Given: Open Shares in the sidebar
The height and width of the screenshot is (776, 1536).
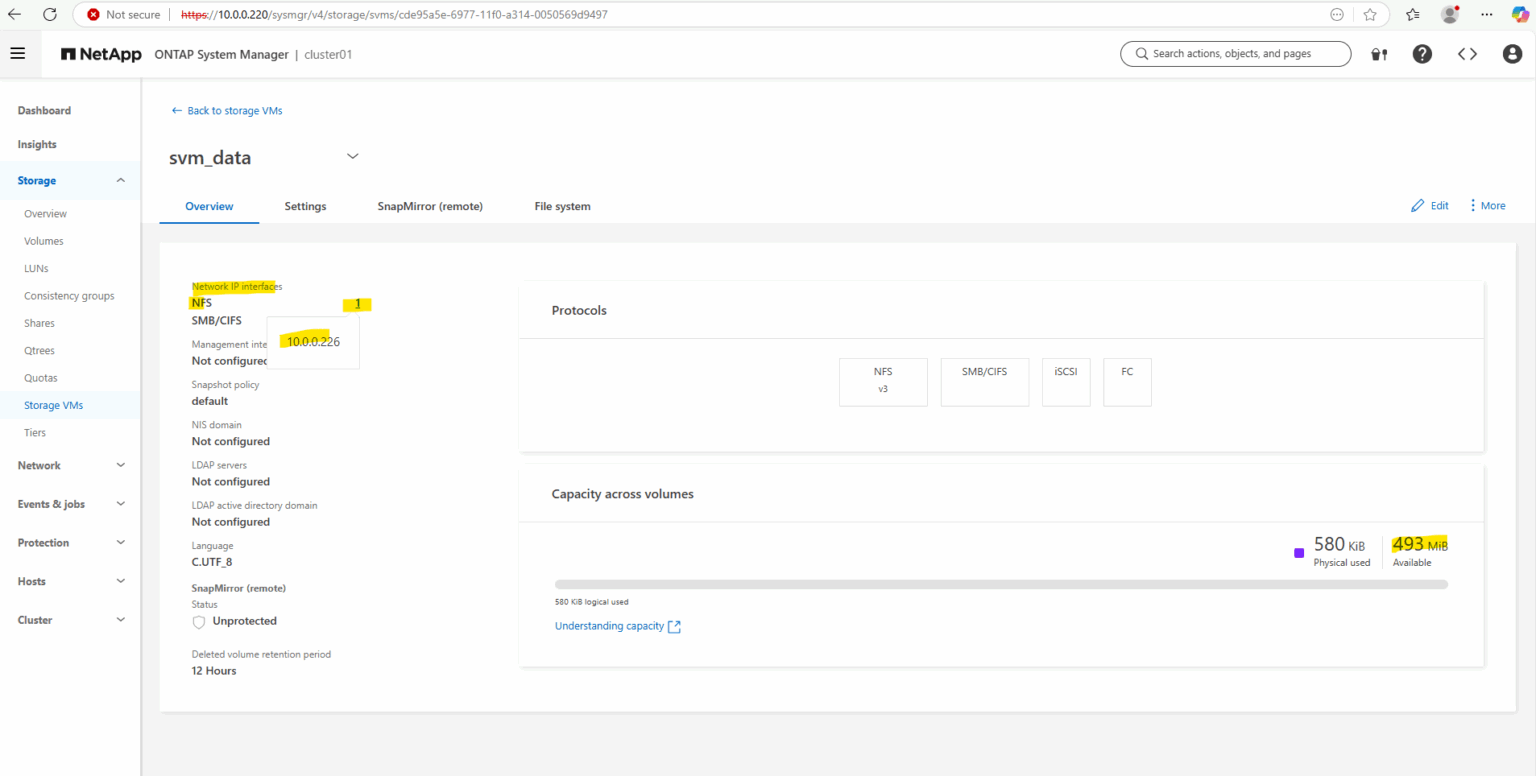Looking at the screenshot, I should (x=39, y=323).
